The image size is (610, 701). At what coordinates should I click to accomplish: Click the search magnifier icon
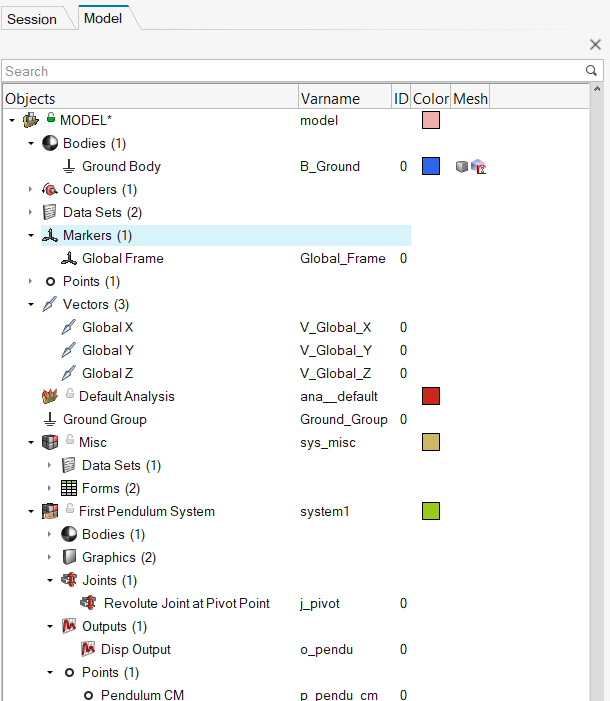pyautogui.click(x=591, y=71)
